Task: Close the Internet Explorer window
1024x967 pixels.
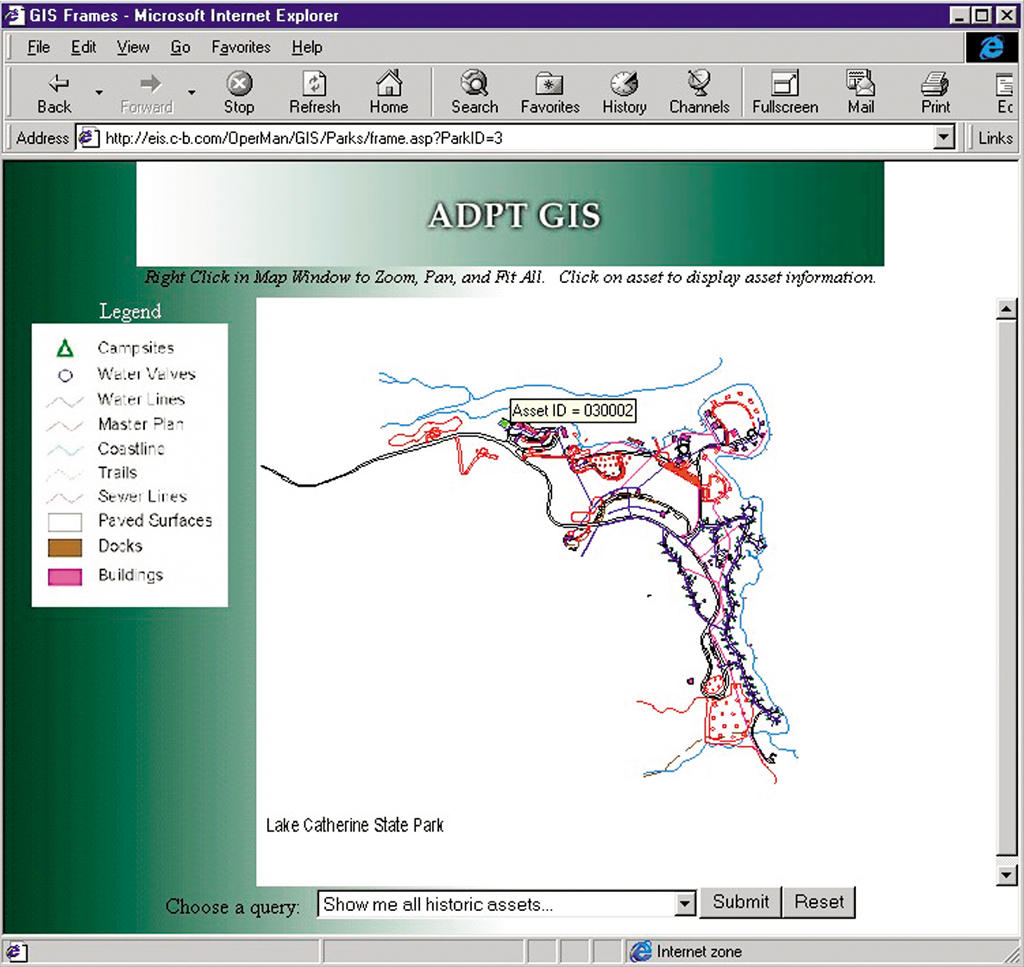Action: coord(1006,15)
